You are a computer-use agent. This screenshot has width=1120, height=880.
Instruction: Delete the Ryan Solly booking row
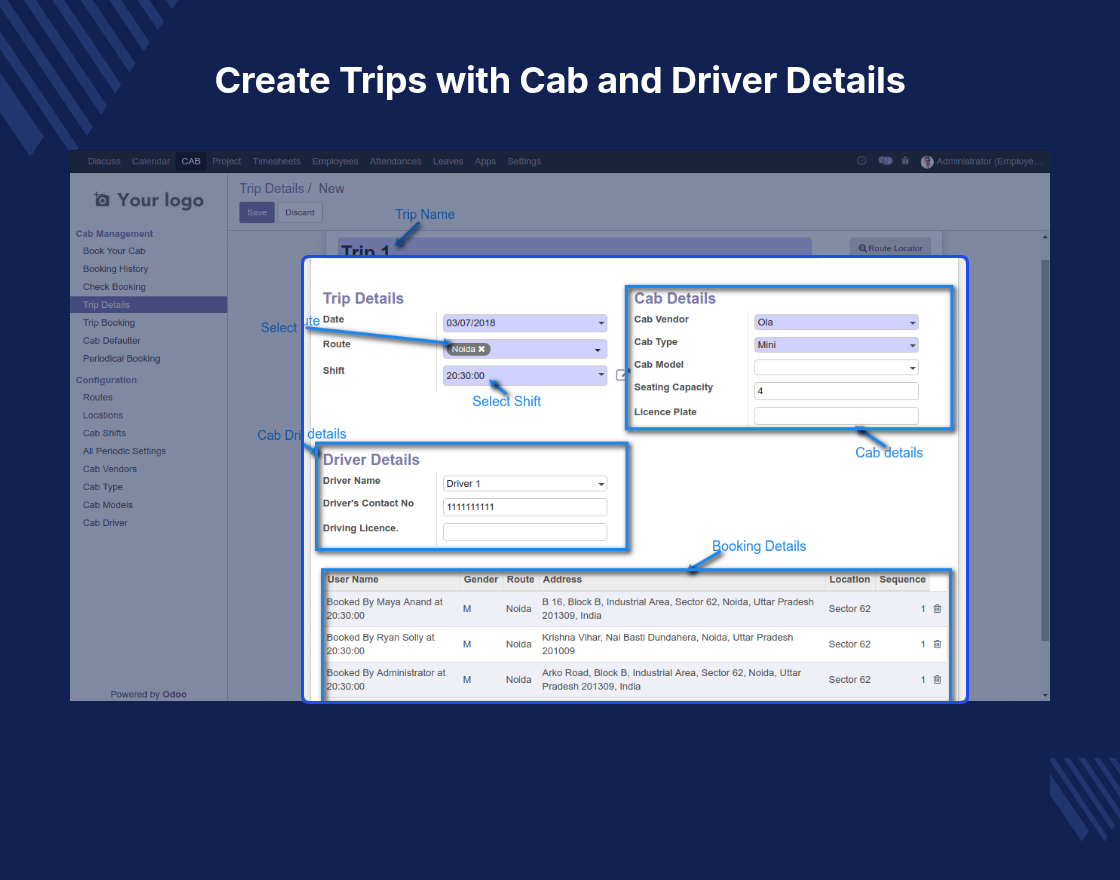click(937, 644)
